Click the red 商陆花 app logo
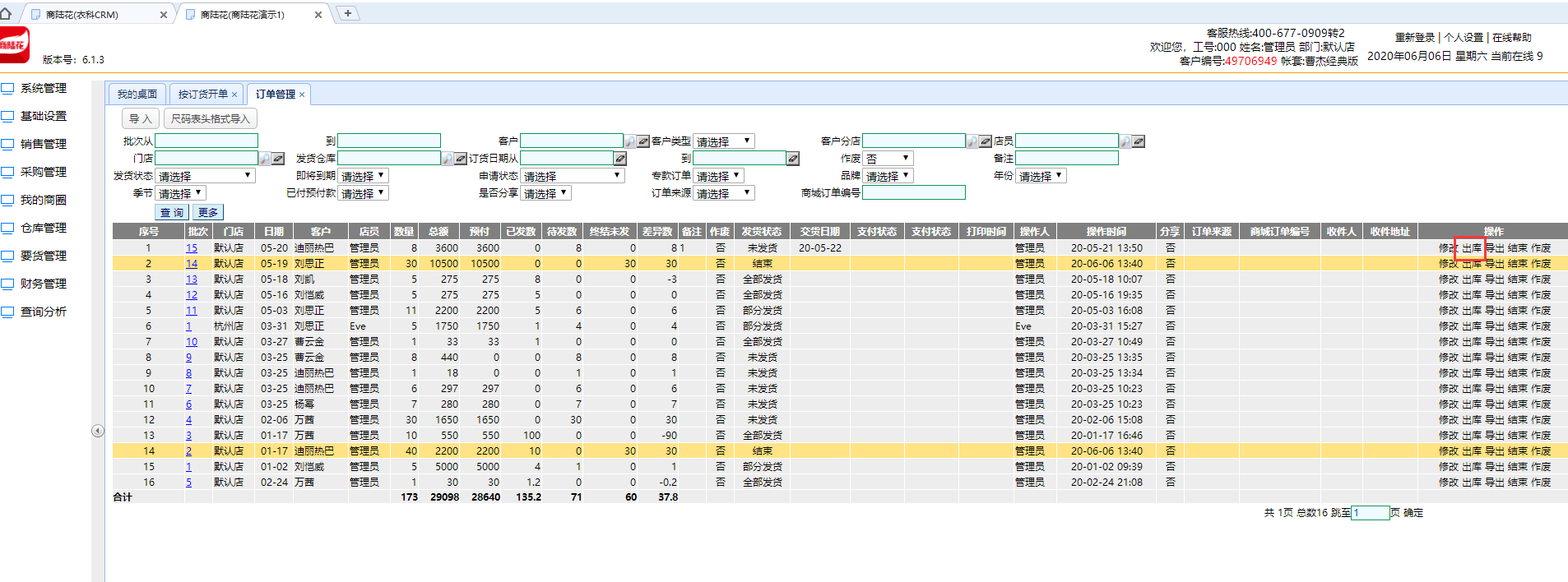This screenshot has height=582, width=1568. pyautogui.click(x=14, y=44)
